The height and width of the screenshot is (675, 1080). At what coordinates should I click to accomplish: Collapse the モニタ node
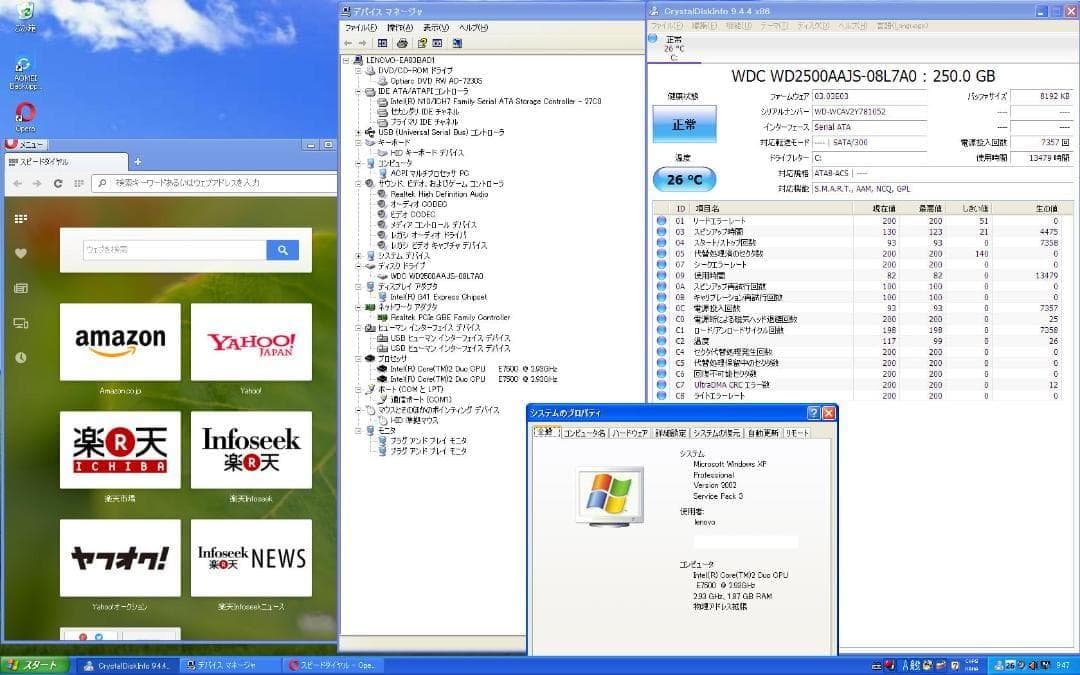358,430
